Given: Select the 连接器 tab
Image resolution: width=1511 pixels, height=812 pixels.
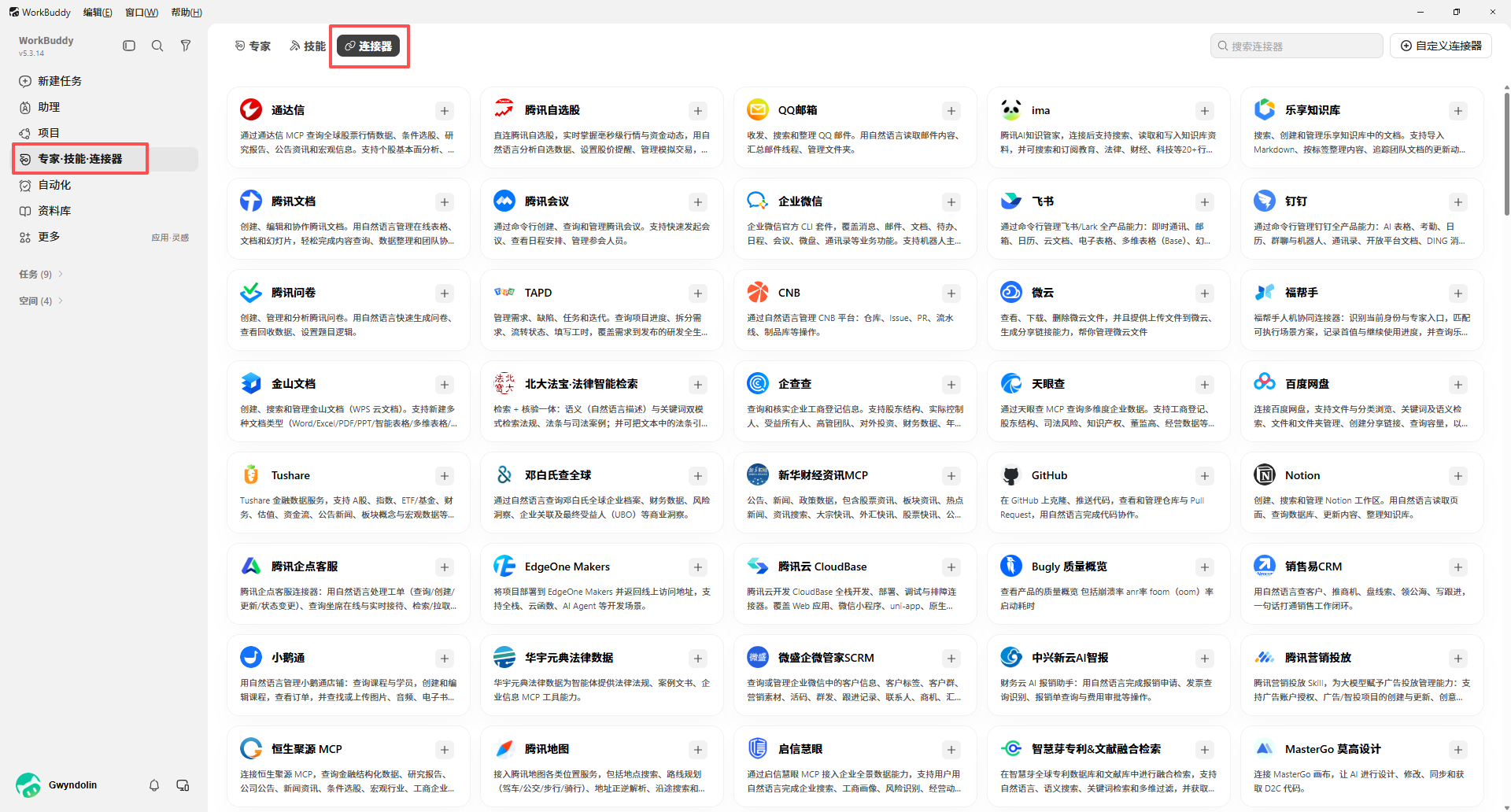Looking at the screenshot, I should [x=368, y=46].
